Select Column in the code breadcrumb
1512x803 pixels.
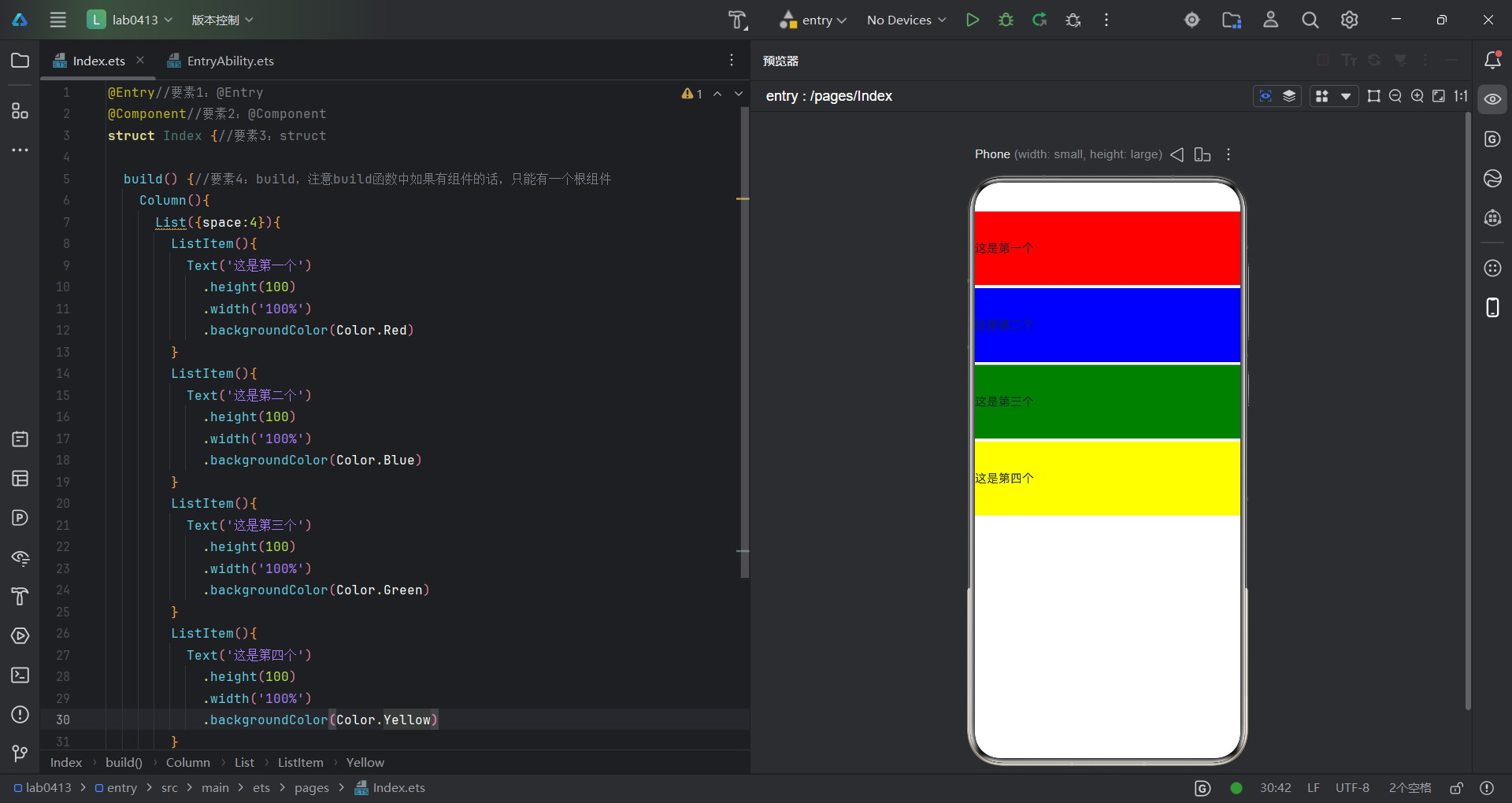[x=187, y=762]
